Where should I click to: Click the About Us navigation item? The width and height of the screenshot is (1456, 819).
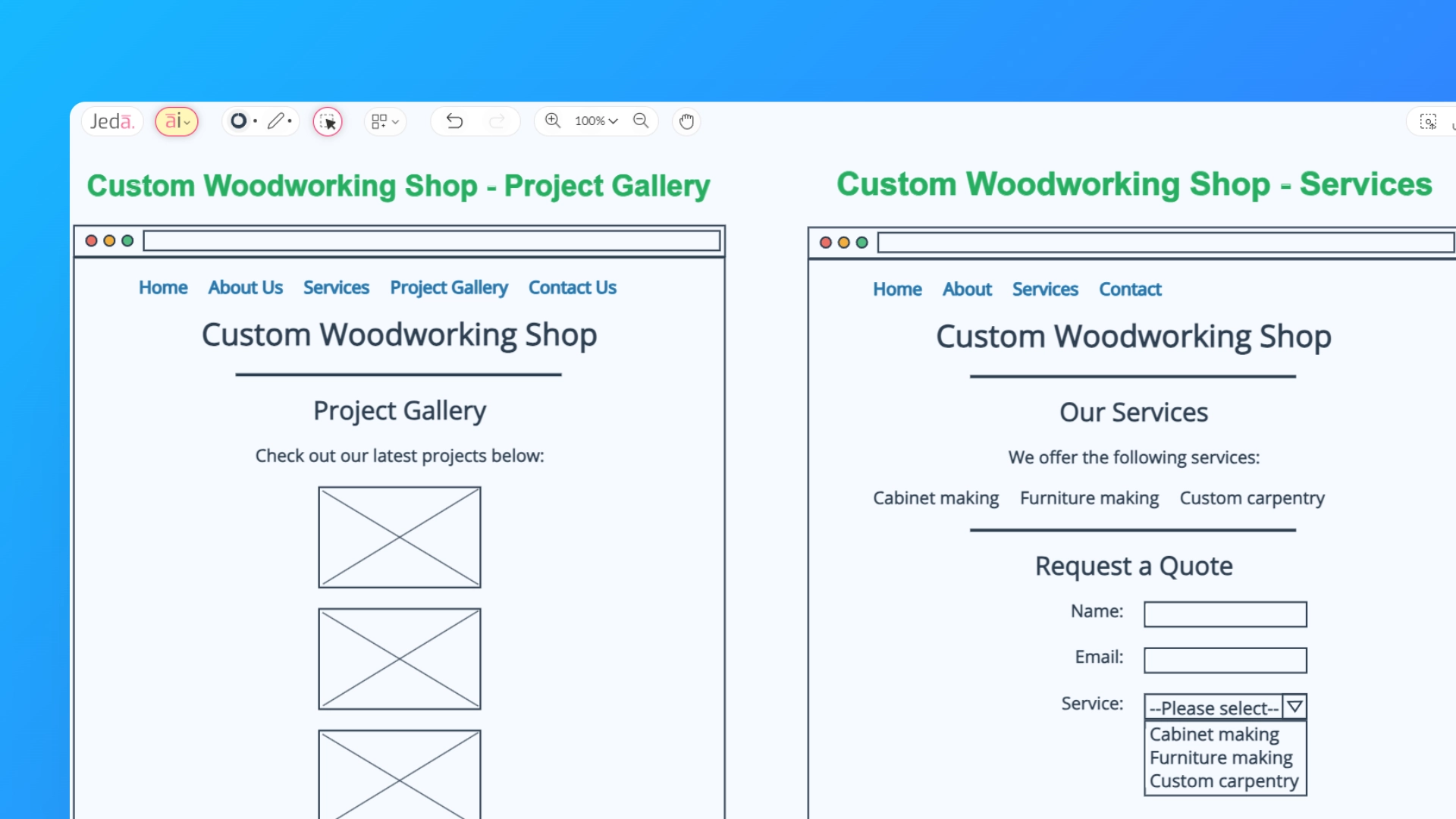[x=245, y=287]
